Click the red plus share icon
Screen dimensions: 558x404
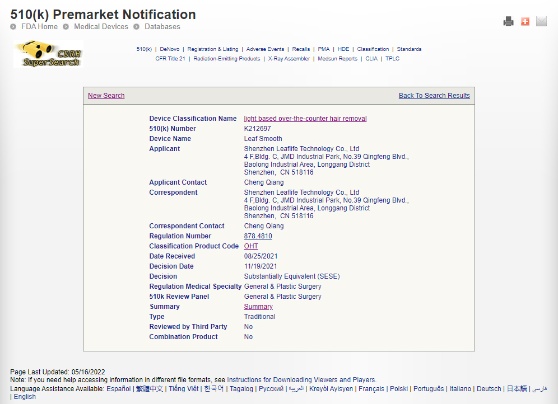[x=525, y=22]
